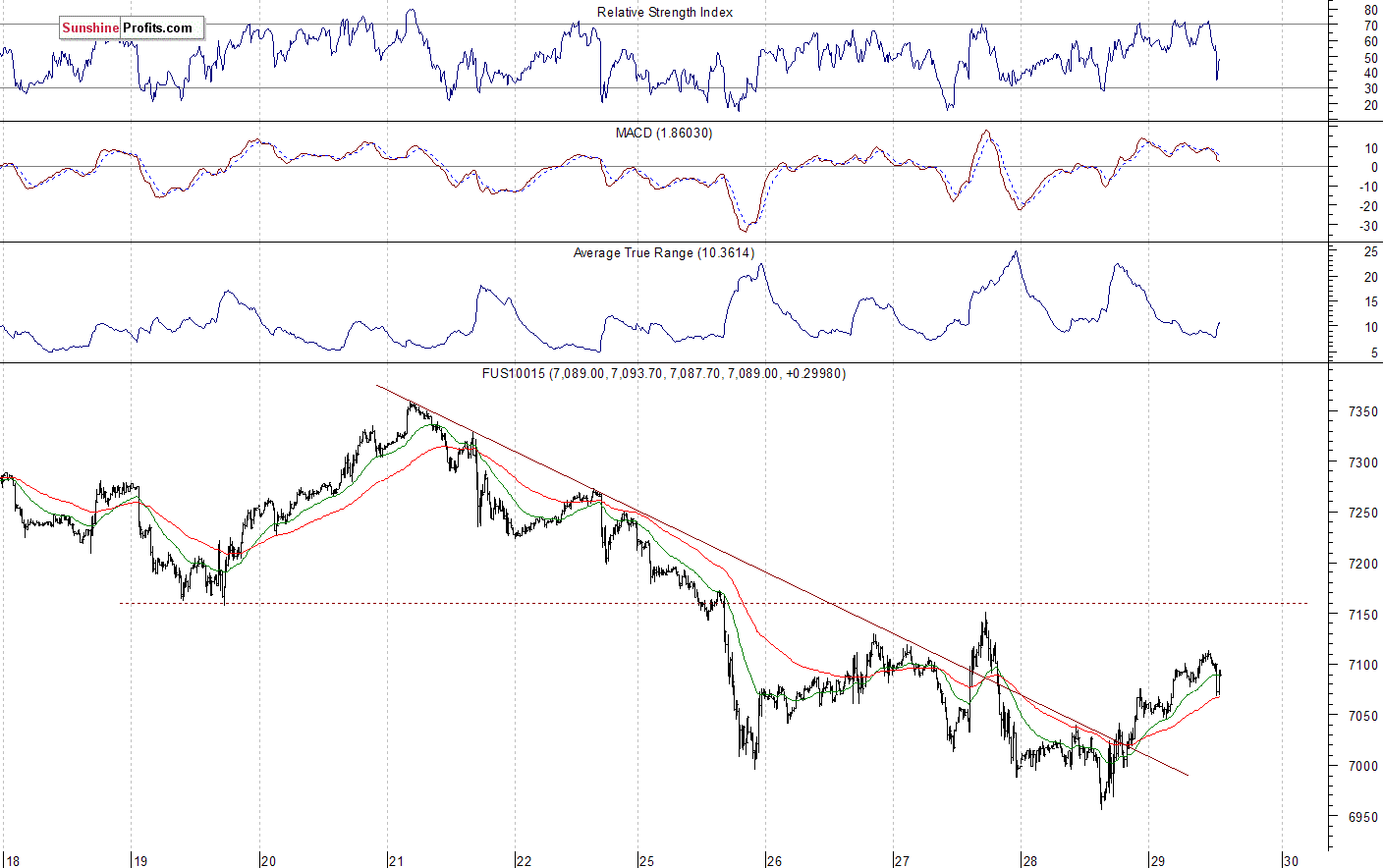Click date label 30 on time axis
1383x868 pixels.
click(1291, 861)
